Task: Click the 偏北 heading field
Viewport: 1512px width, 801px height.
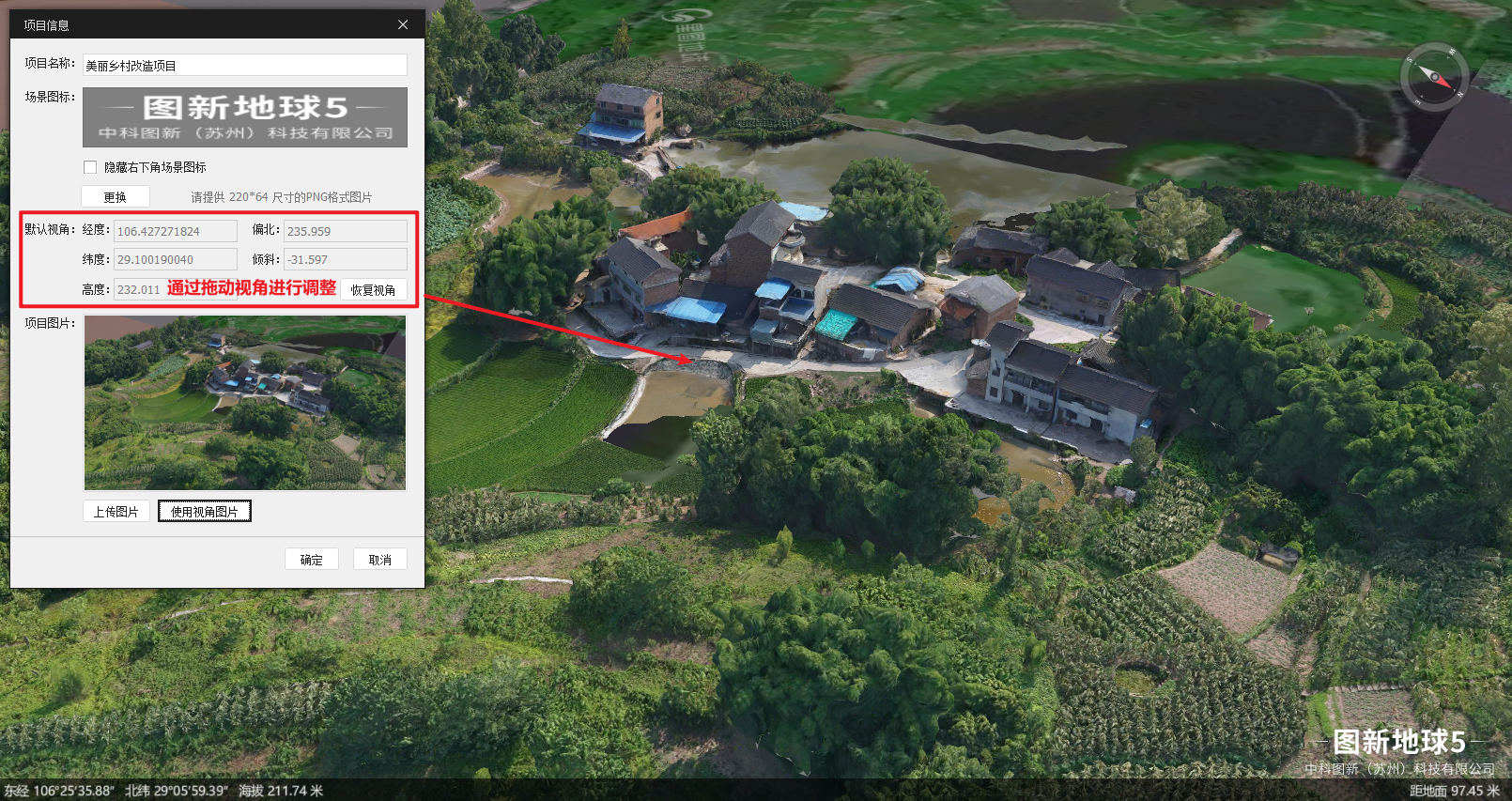Action: (345, 231)
